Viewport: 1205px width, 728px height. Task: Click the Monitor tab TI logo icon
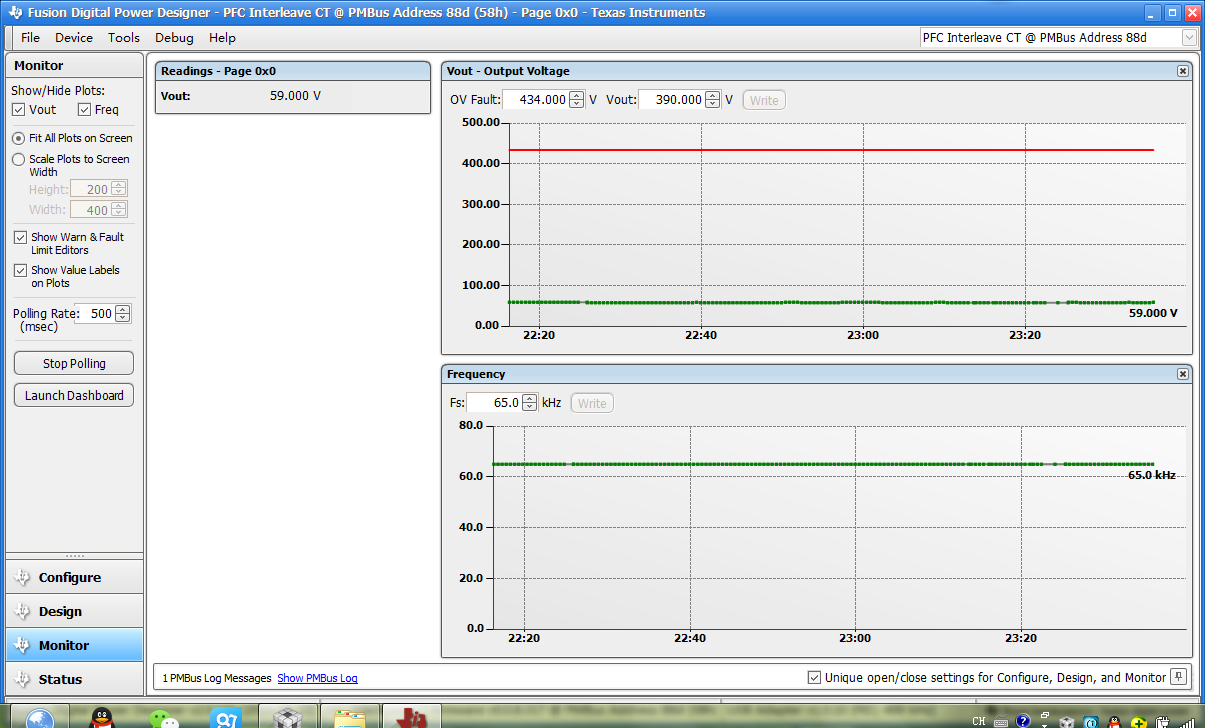(x=23, y=645)
